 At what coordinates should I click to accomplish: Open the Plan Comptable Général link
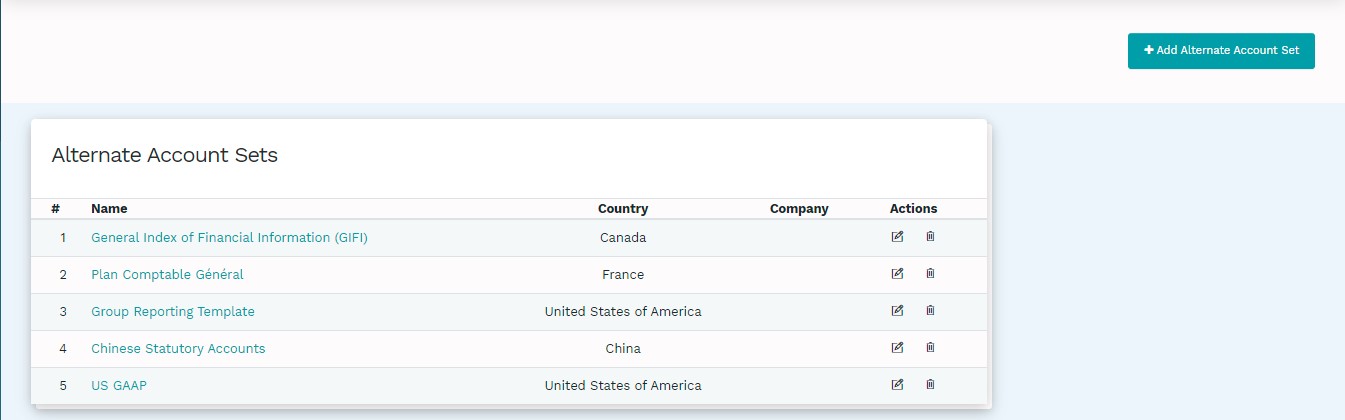point(167,275)
